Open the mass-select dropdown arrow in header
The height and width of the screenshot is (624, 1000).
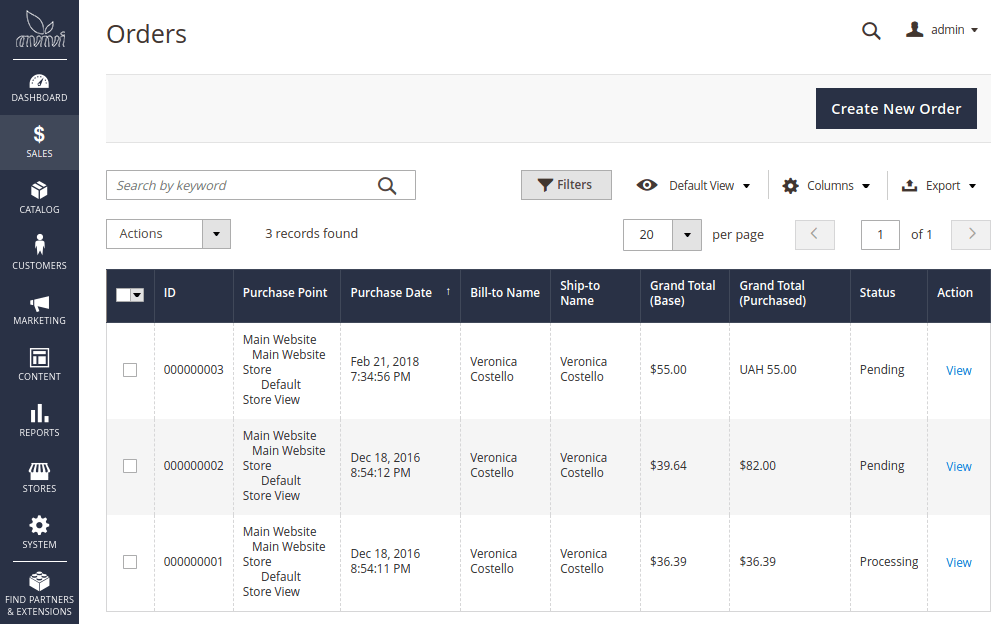[x=137, y=294]
